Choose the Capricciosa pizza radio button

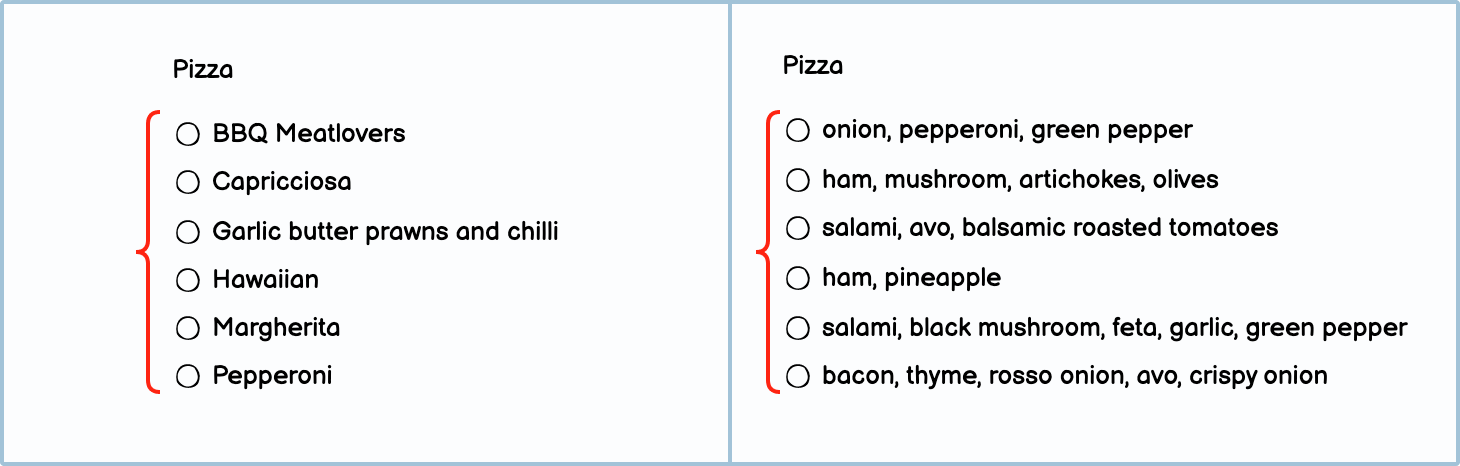[x=188, y=183]
